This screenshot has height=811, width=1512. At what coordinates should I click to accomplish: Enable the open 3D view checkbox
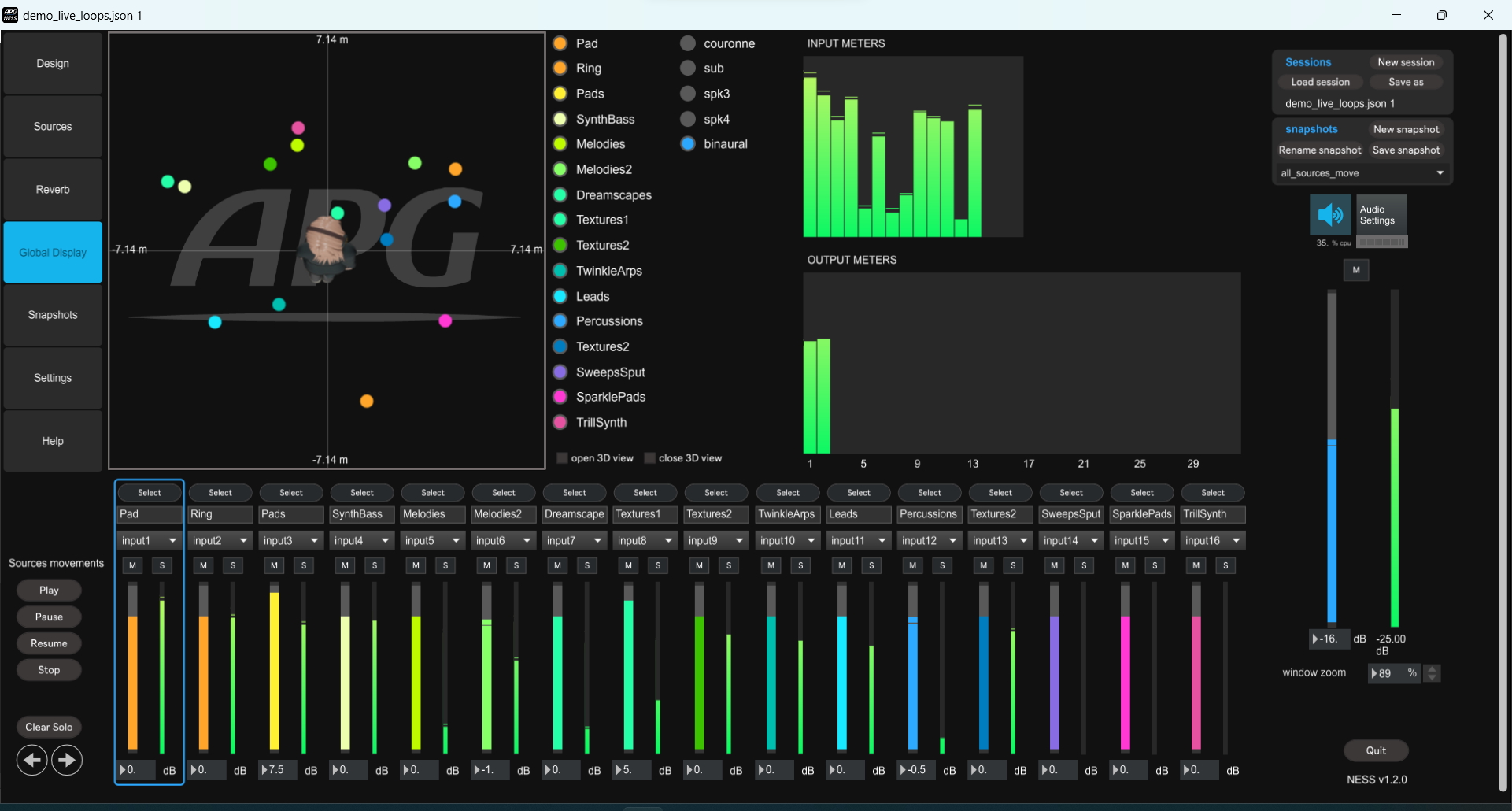click(562, 458)
